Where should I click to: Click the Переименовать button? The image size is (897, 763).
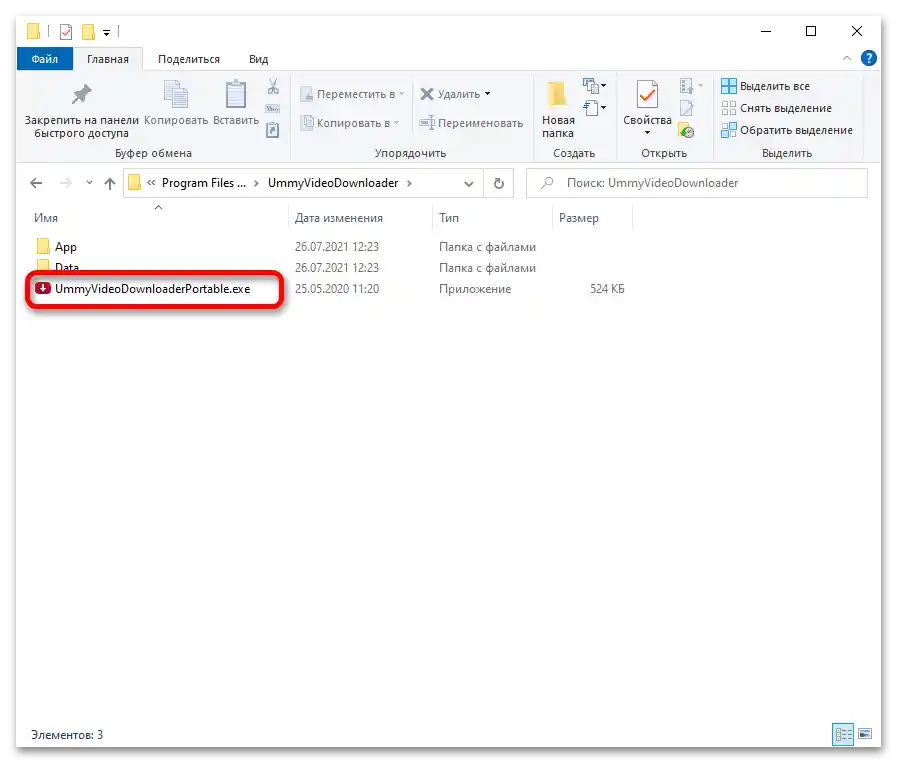pos(471,123)
